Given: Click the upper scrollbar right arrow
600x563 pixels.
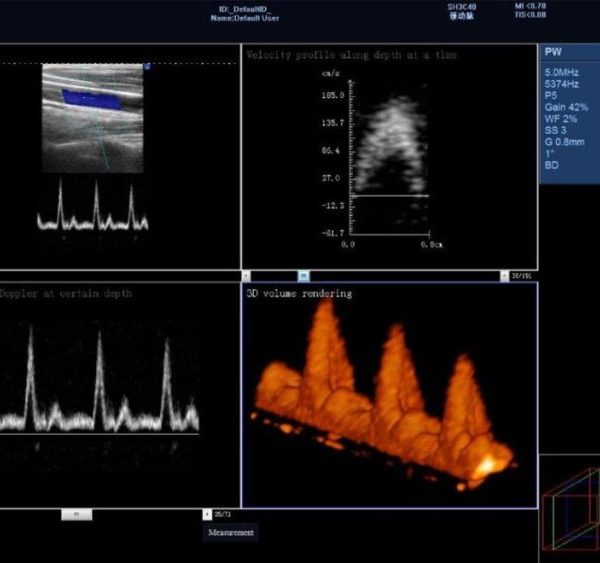Looking at the screenshot, I should coord(505,275).
